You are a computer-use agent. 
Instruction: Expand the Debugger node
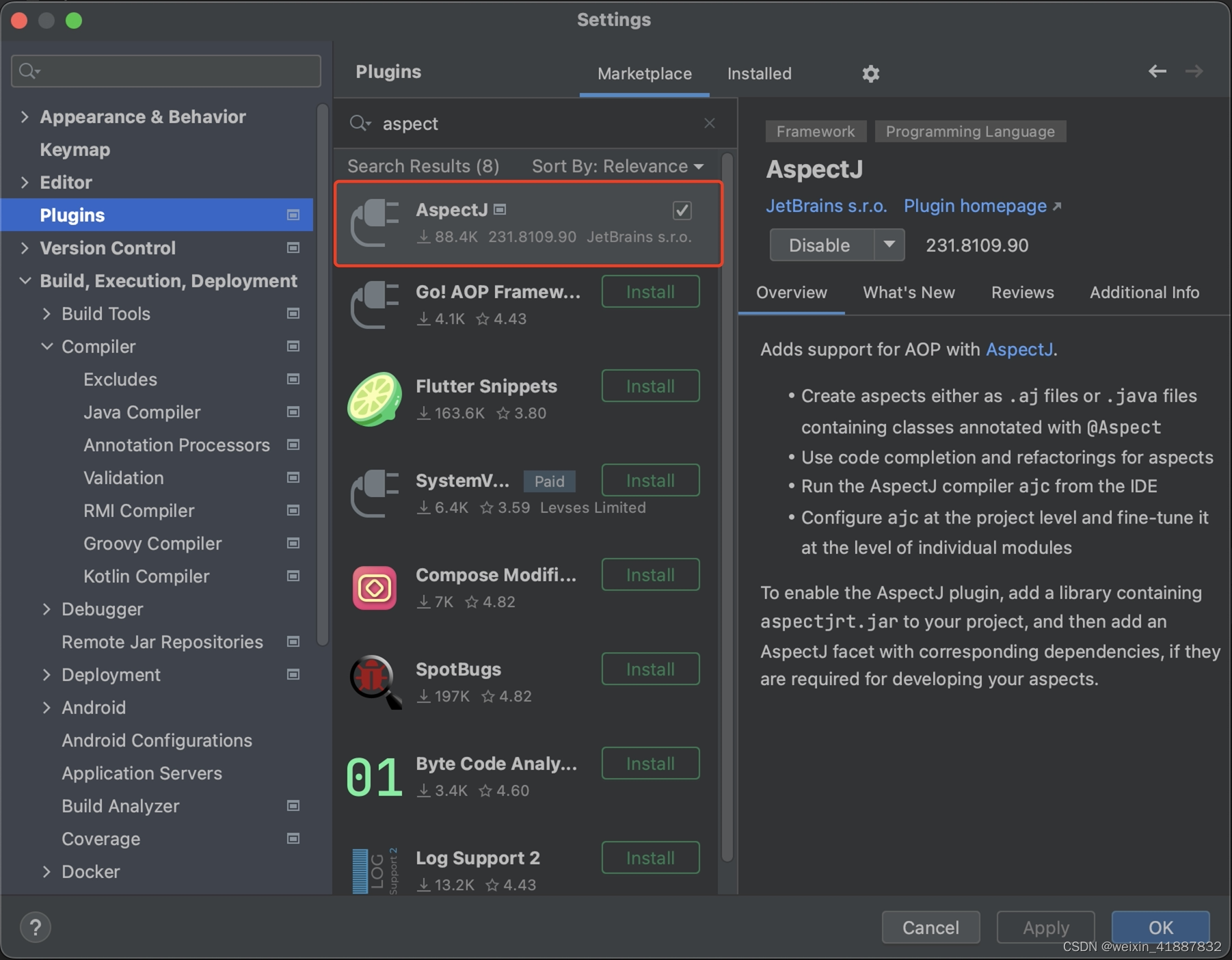[46, 609]
